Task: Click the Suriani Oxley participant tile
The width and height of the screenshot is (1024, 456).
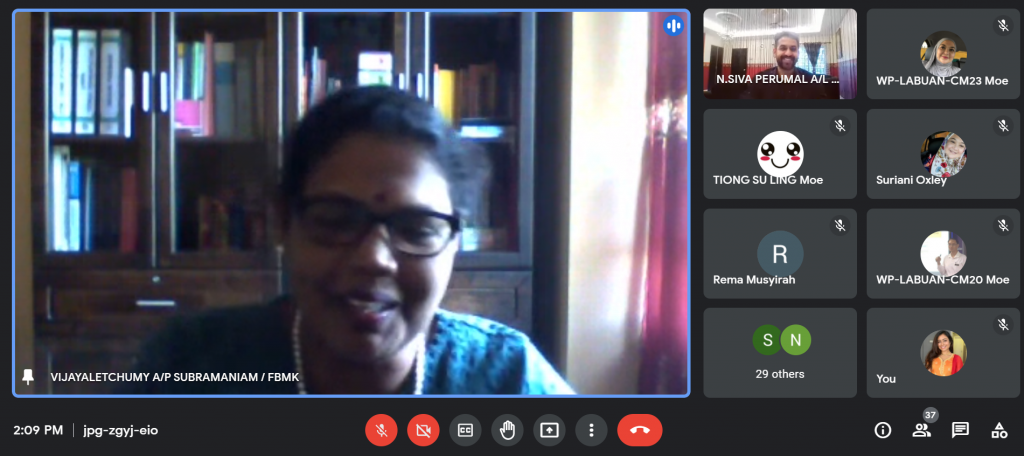Action: tap(943, 153)
